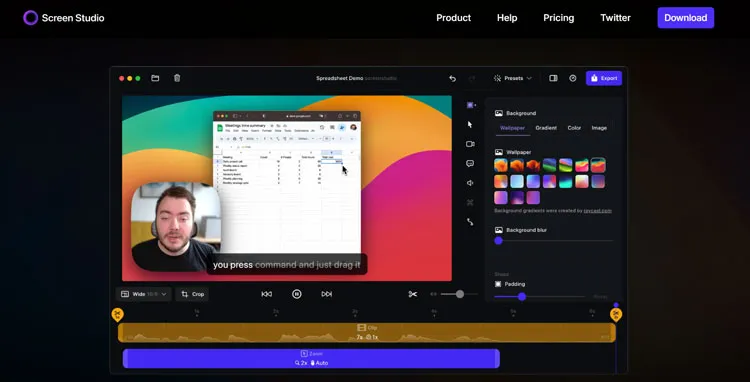Undo the last edit with the undo arrow
Viewport: 750px width, 382px height.
pyautogui.click(x=452, y=78)
